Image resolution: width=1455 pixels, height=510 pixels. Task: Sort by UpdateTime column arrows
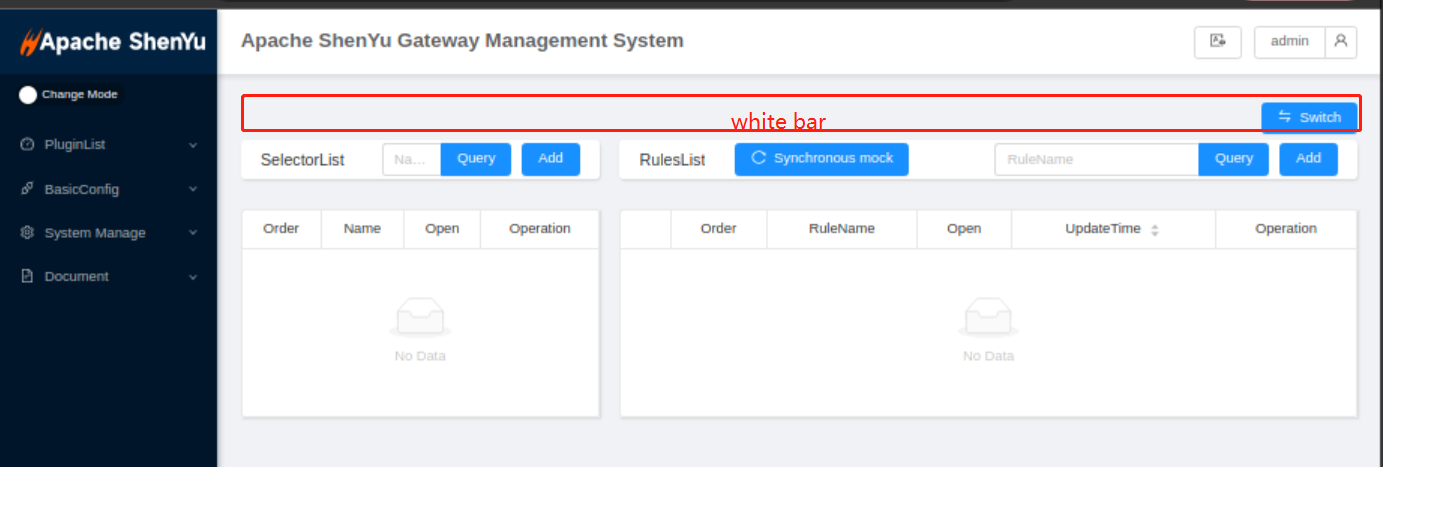click(x=1155, y=230)
